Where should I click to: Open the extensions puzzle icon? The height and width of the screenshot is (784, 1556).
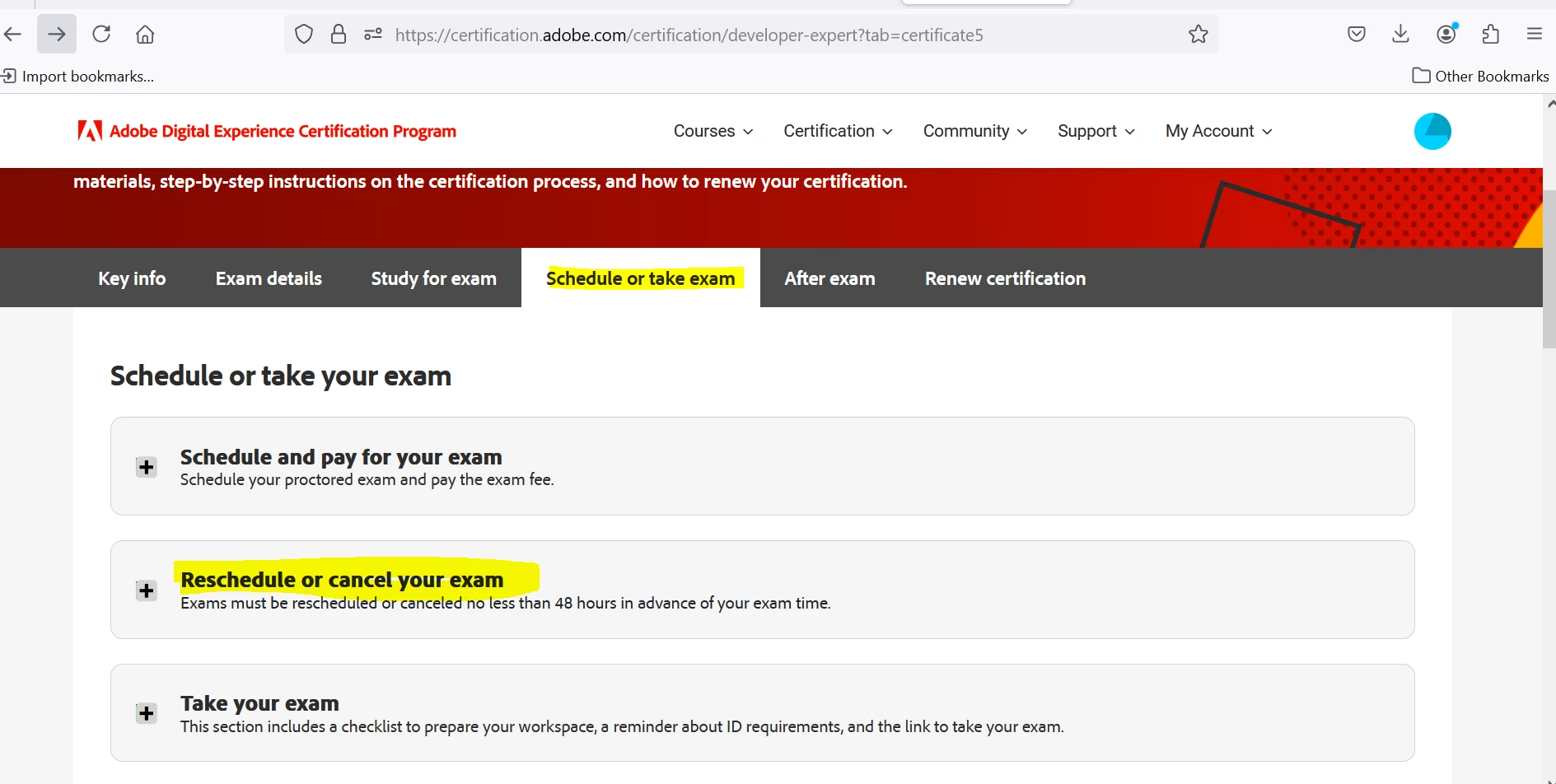[1490, 34]
